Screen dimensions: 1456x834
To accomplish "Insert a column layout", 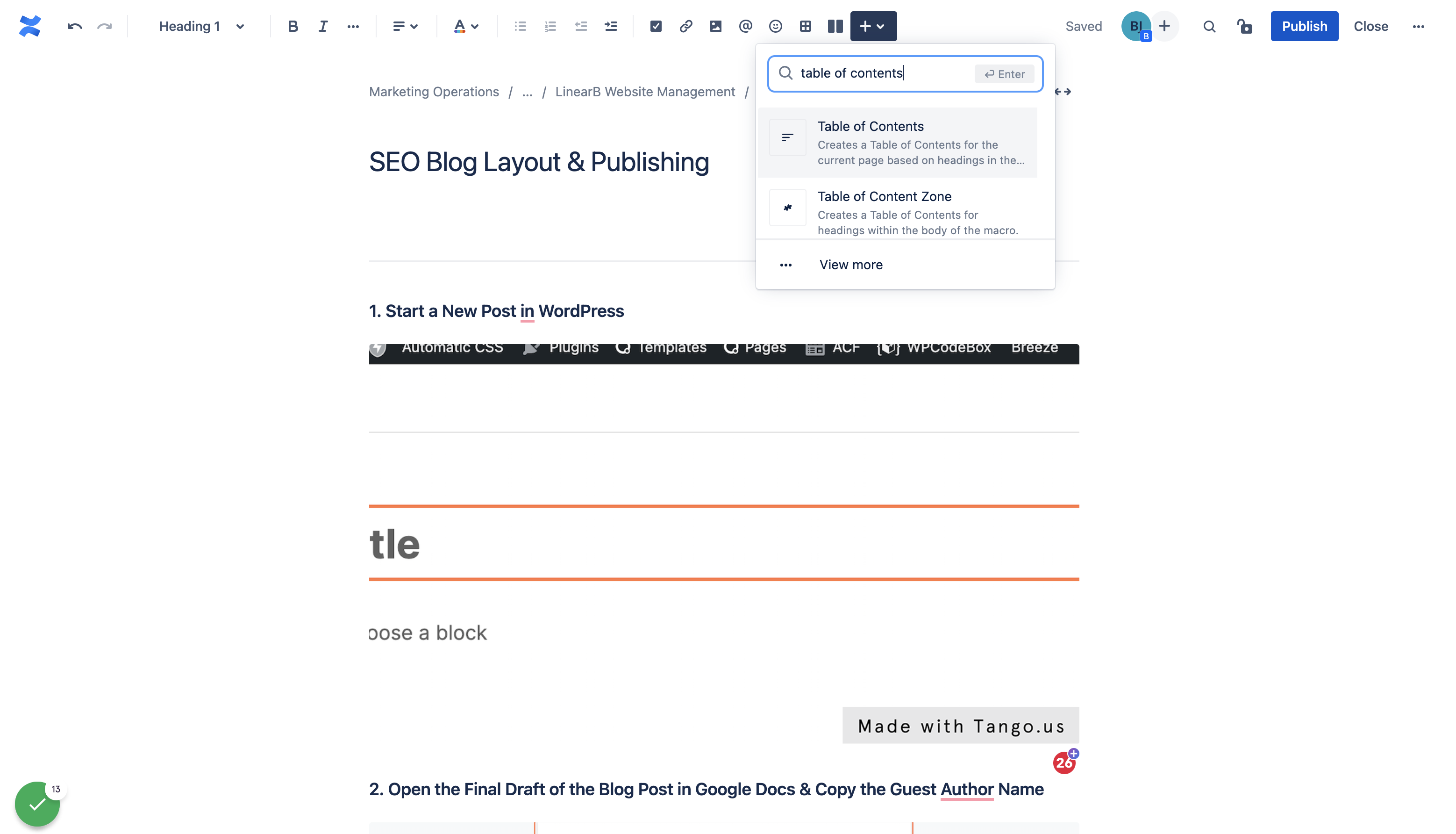I will [835, 26].
